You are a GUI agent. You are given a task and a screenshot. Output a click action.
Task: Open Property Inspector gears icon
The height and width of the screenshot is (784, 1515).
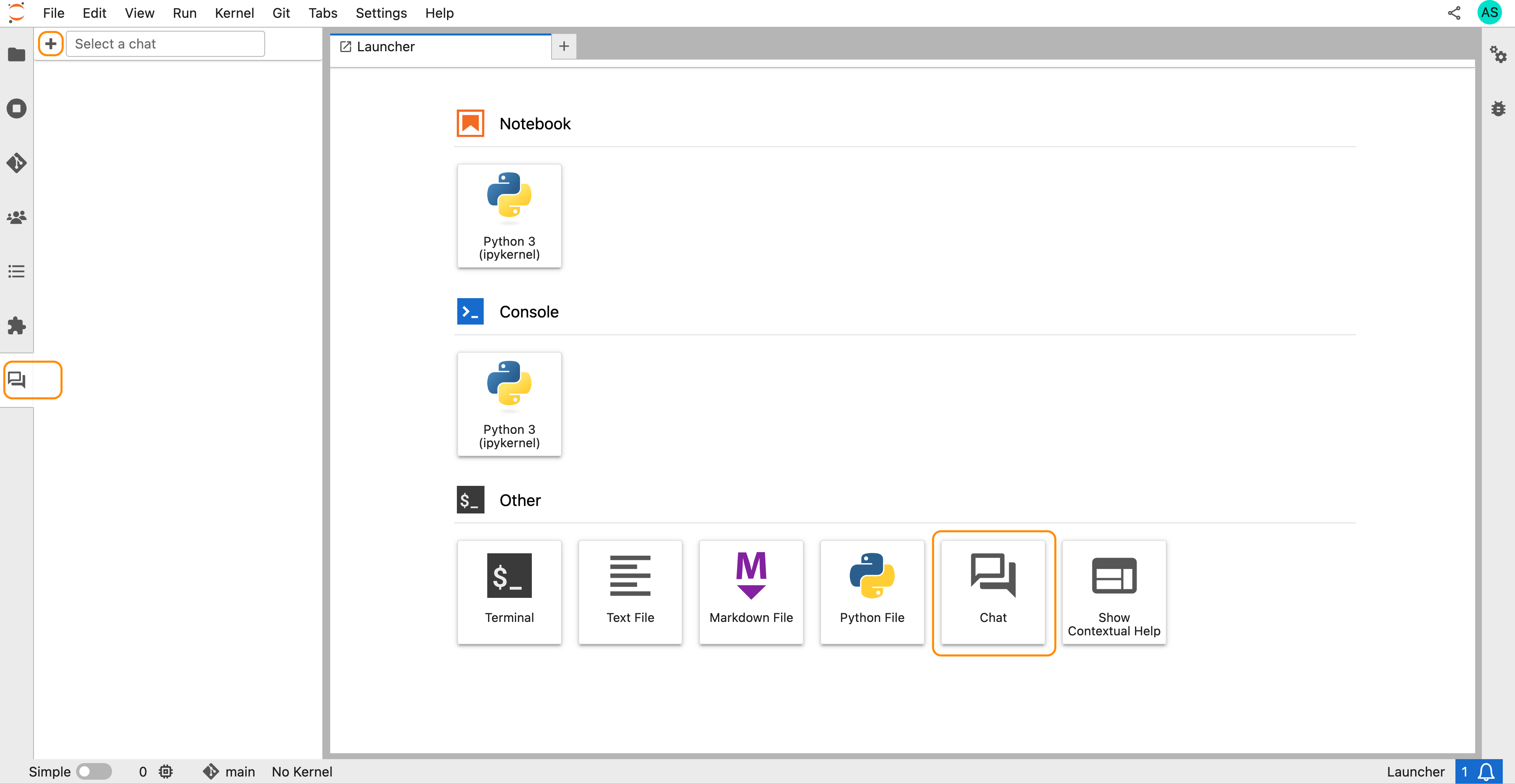[x=1498, y=55]
